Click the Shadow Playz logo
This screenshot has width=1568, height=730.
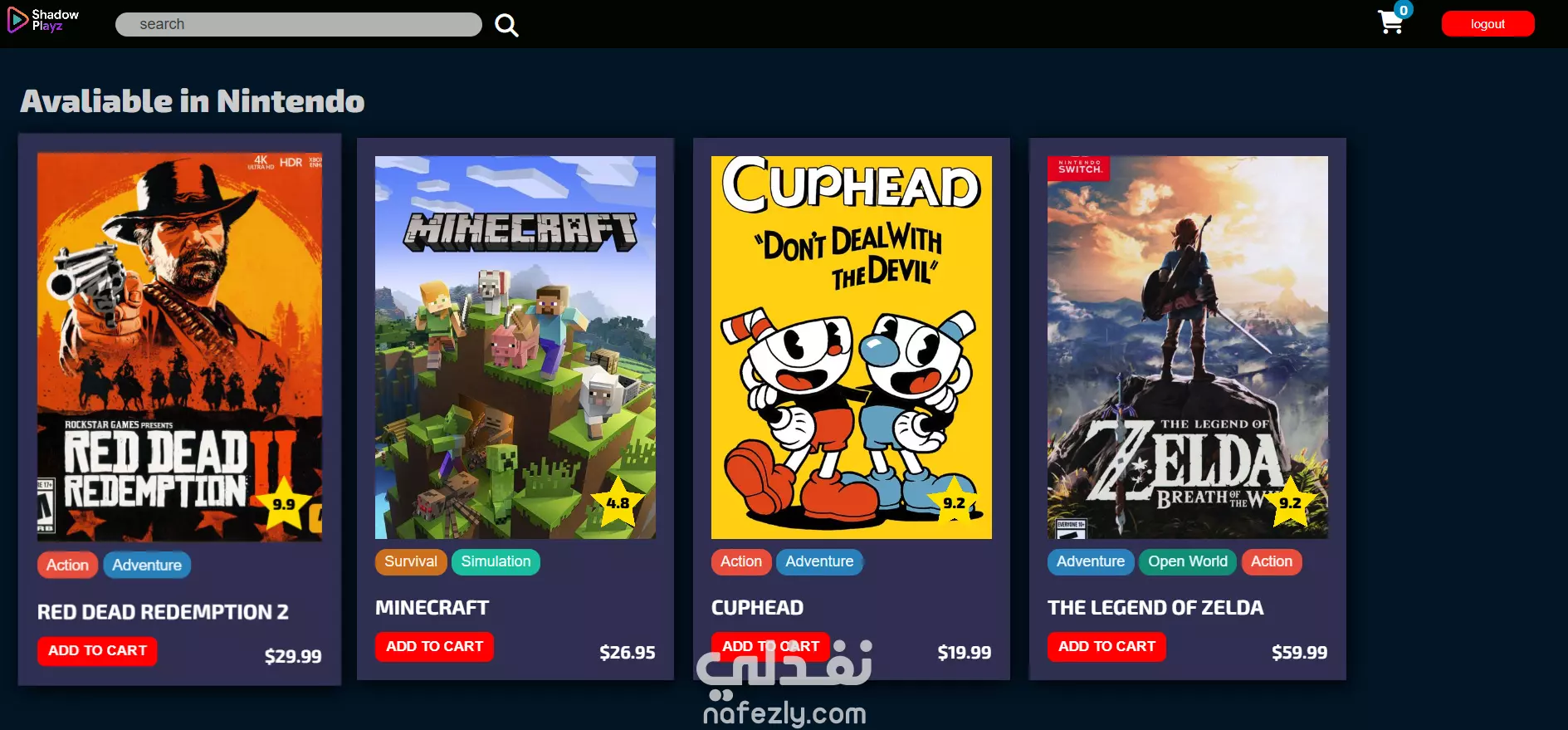43,21
